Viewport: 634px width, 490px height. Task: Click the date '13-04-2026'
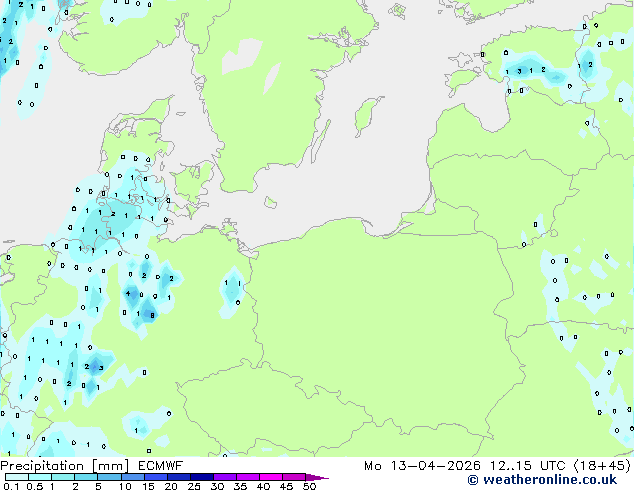click(435, 466)
